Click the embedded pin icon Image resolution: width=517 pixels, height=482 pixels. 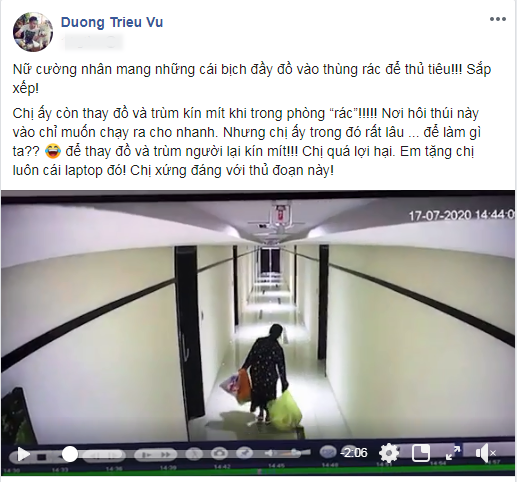point(244,453)
